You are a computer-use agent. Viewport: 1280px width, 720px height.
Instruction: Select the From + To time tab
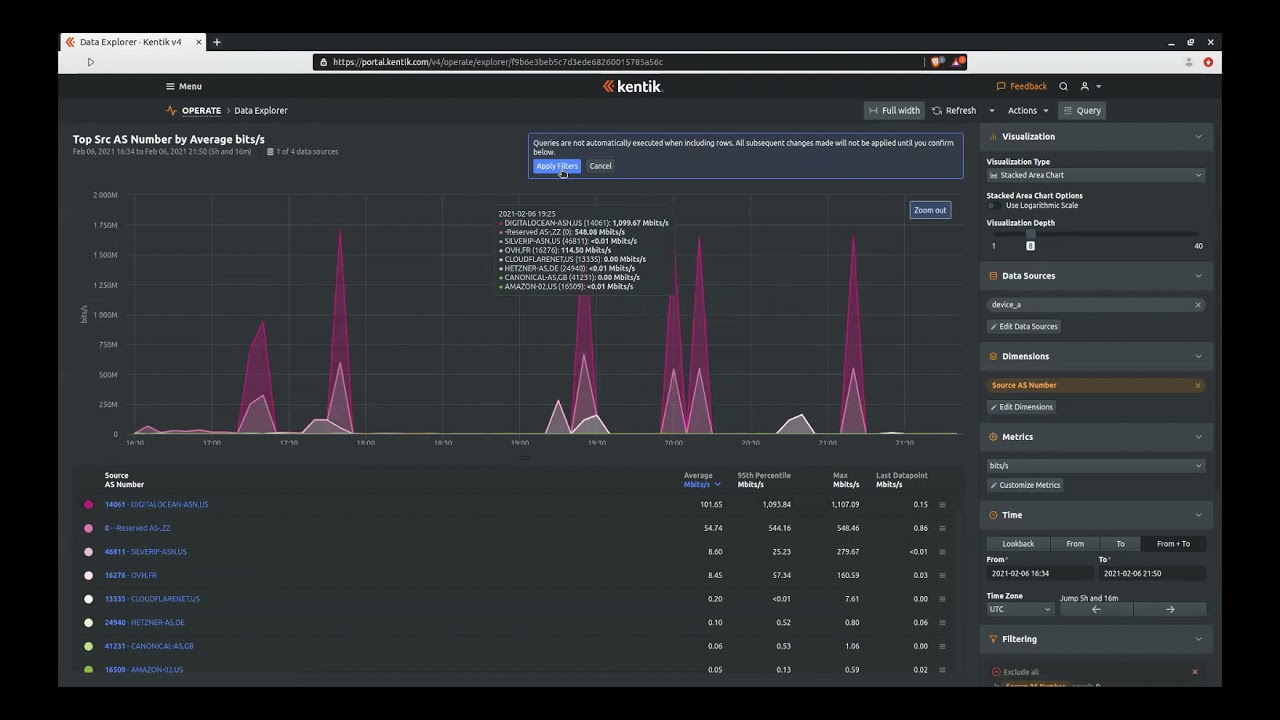(x=1173, y=544)
